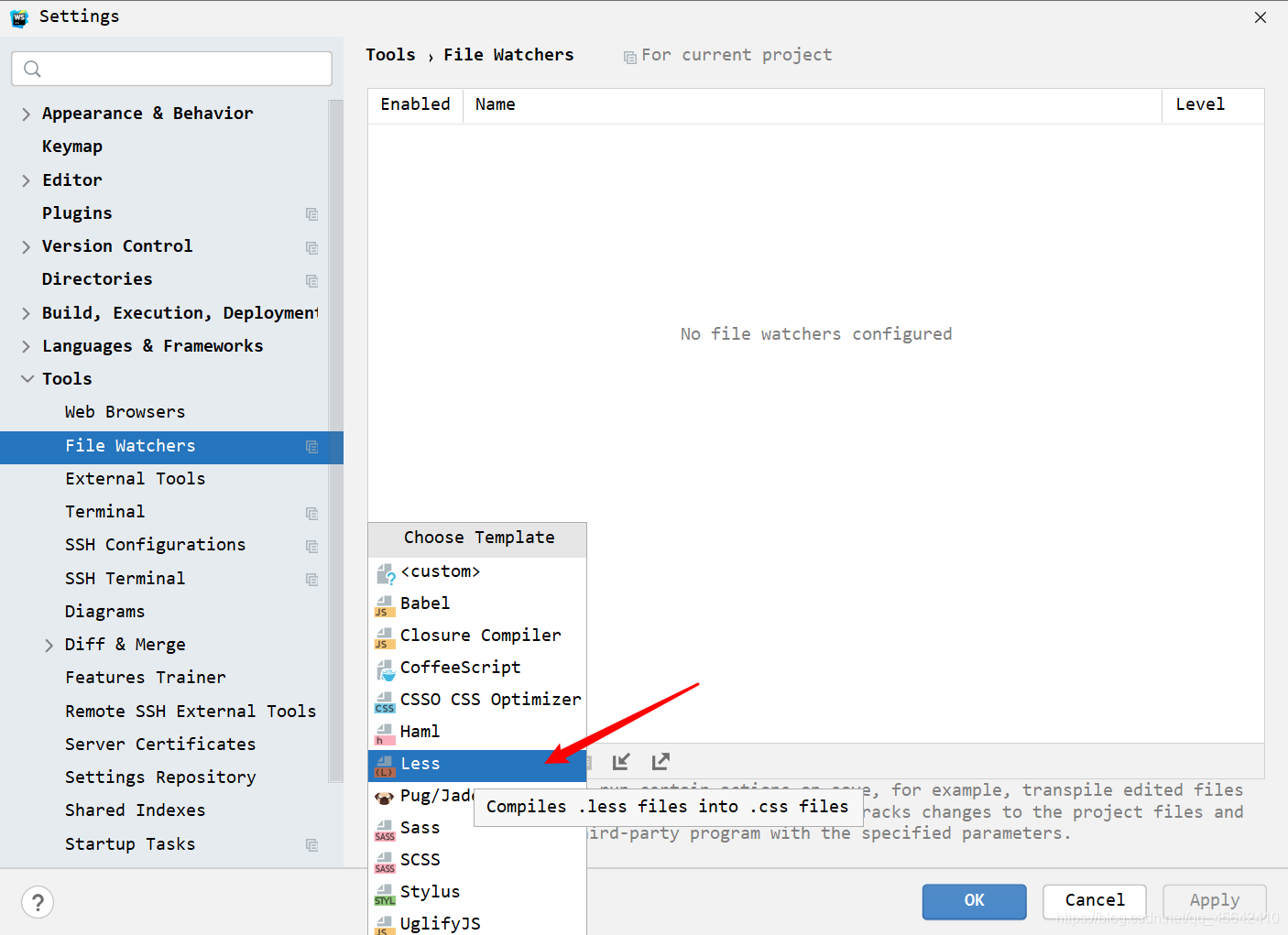Click the Pug/Jade pug icon
Screen dimensions: 1288x935
coord(385,798)
